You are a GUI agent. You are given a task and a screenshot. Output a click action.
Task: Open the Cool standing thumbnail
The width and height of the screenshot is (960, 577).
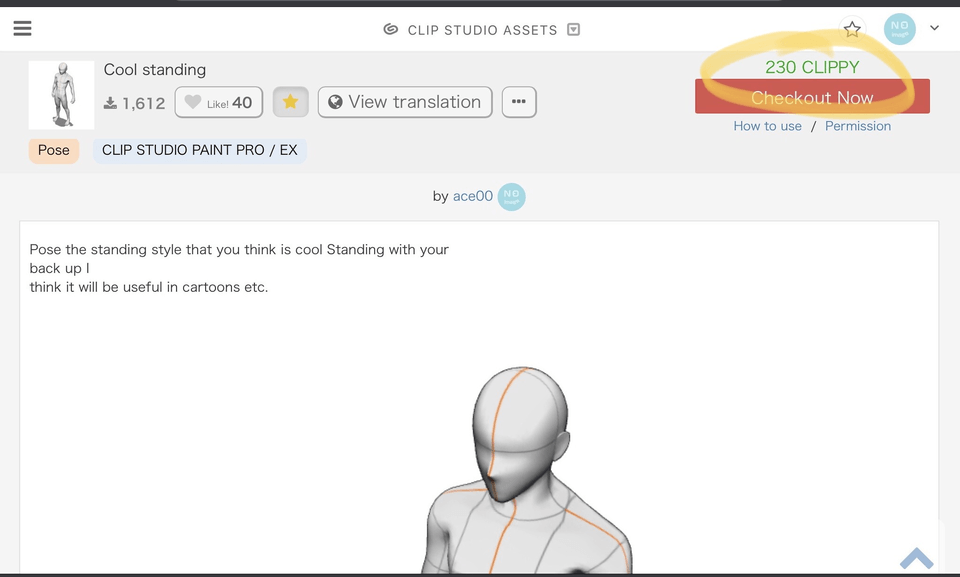coord(61,94)
